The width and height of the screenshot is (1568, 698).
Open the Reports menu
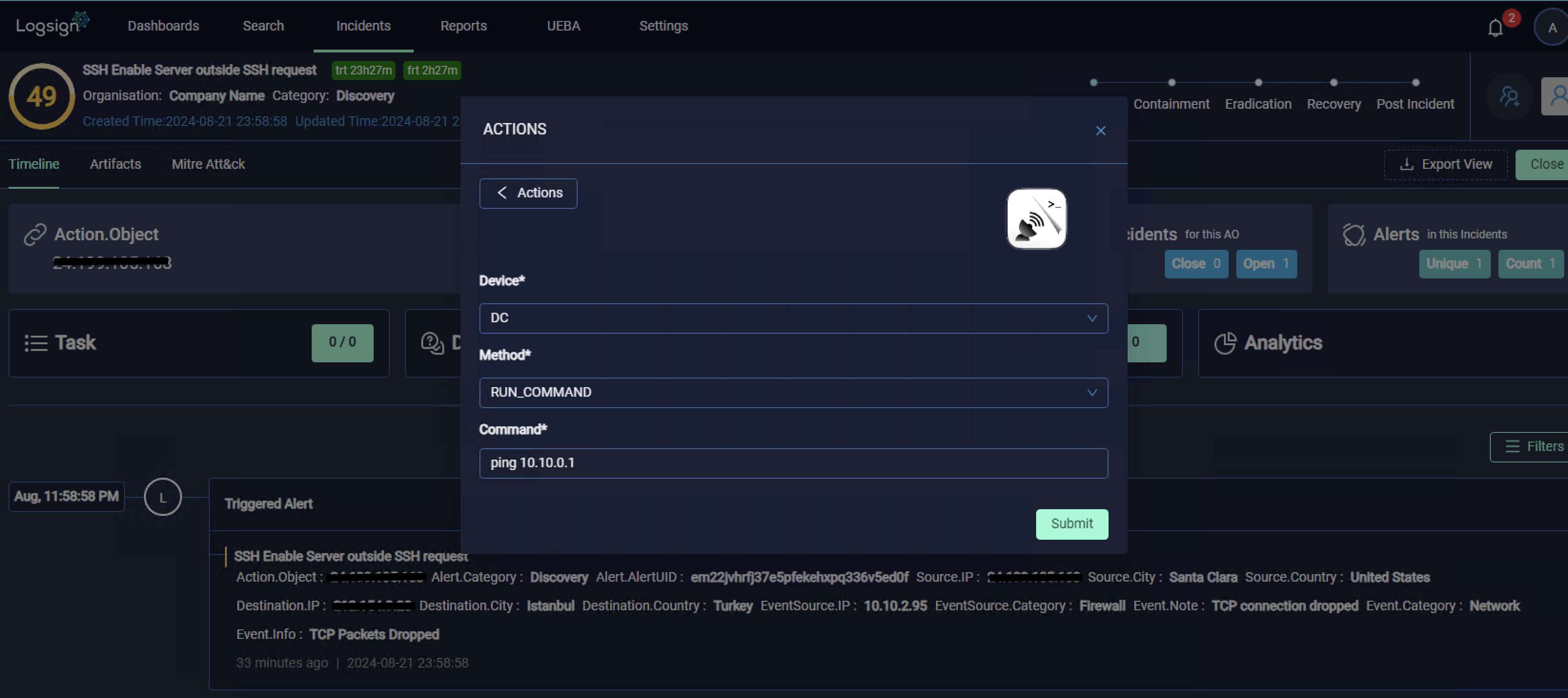[x=463, y=26]
